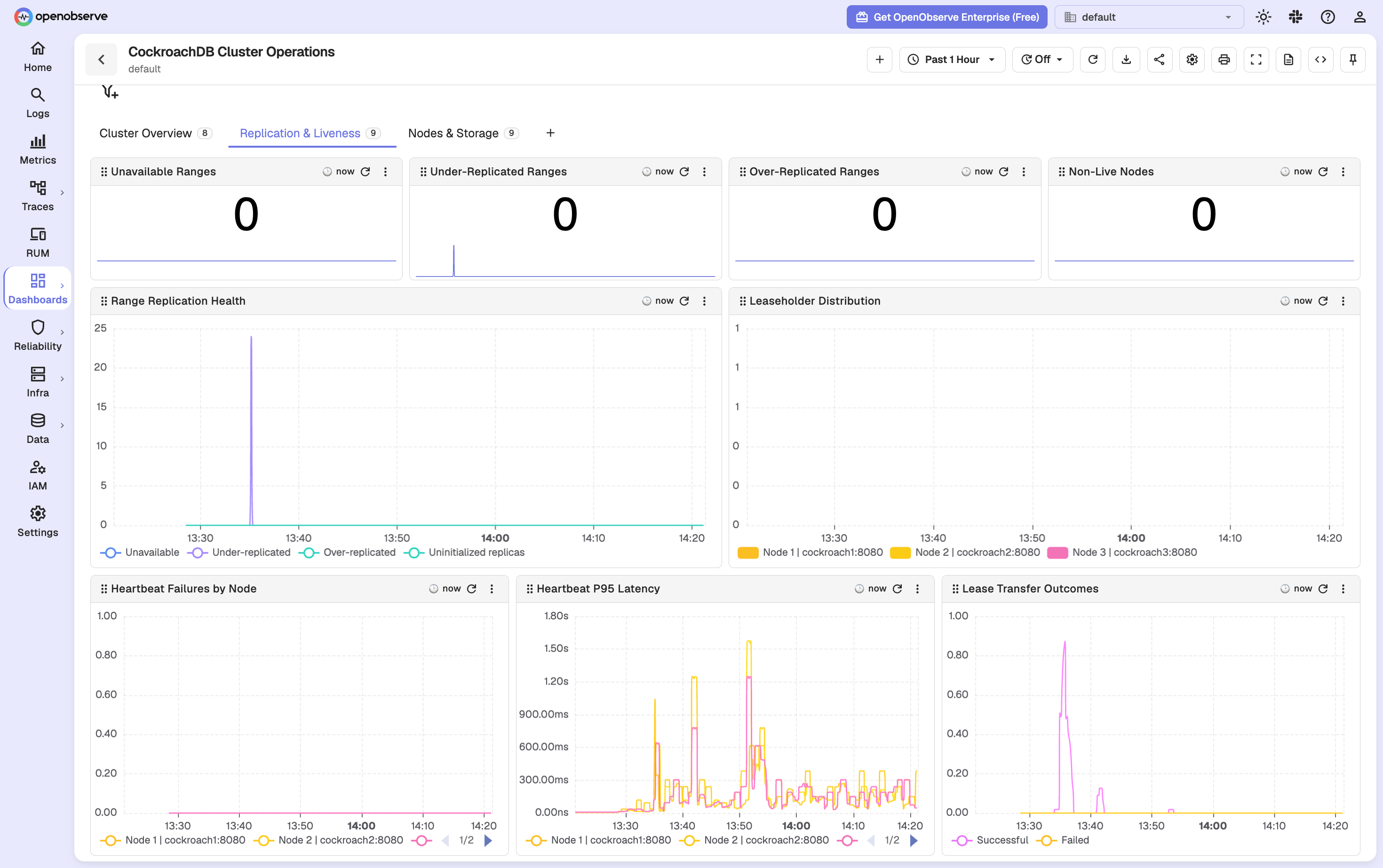Expand the Infra submenu chevron
Image resolution: width=1383 pixels, height=868 pixels.
tap(62, 379)
